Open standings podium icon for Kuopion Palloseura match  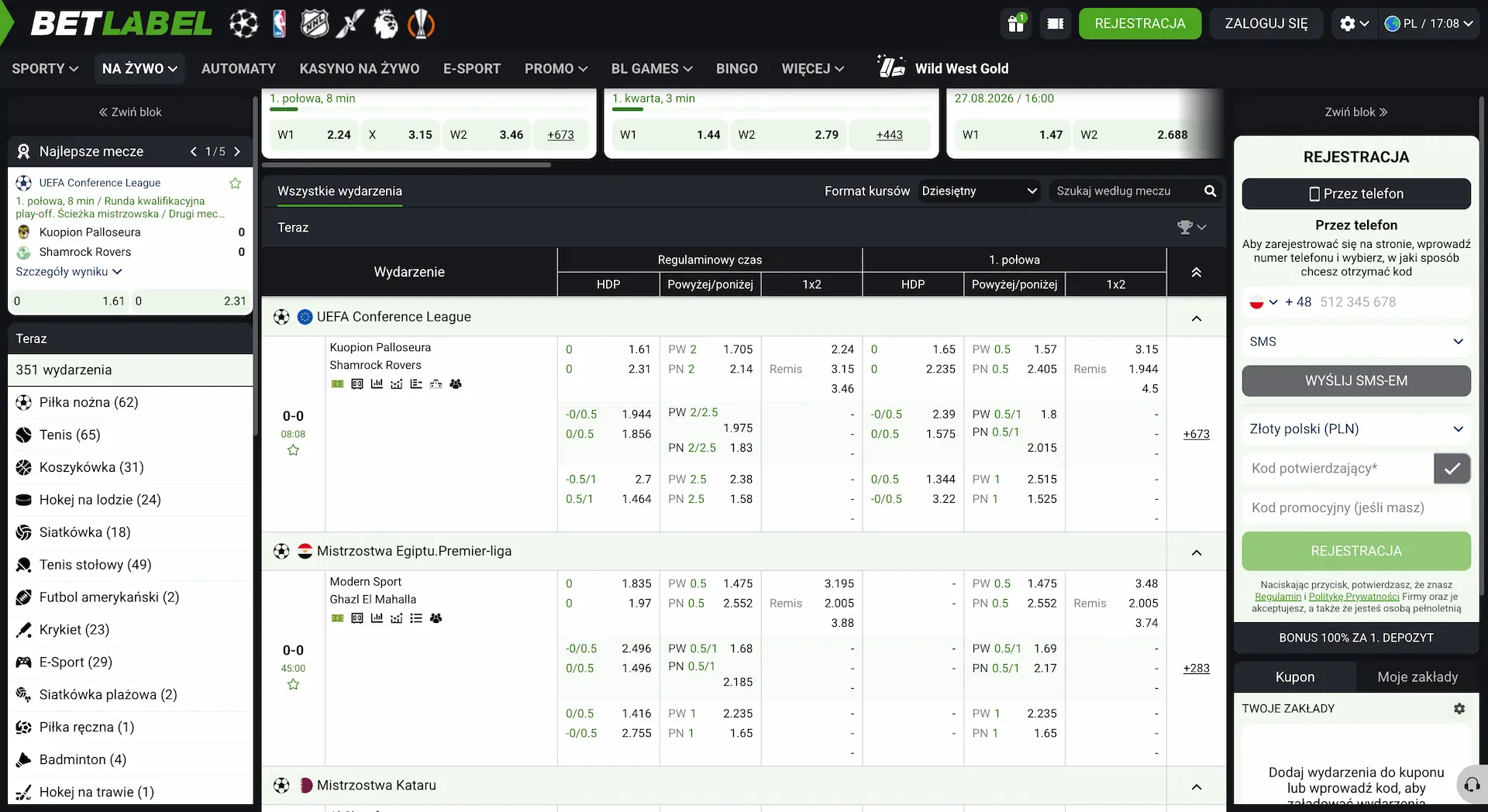(436, 384)
